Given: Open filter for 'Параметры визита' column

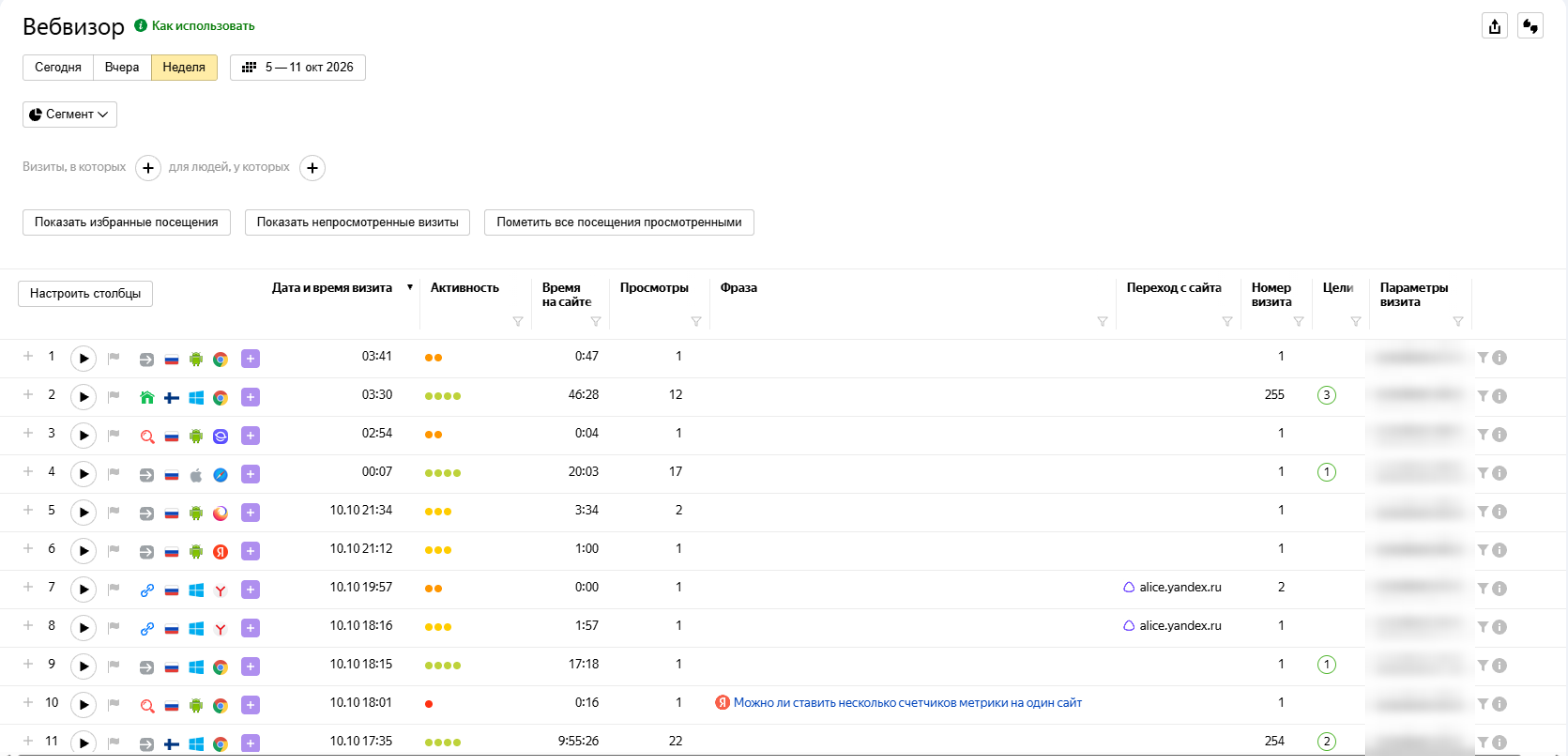Looking at the screenshot, I should pyautogui.click(x=1457, y=321).
